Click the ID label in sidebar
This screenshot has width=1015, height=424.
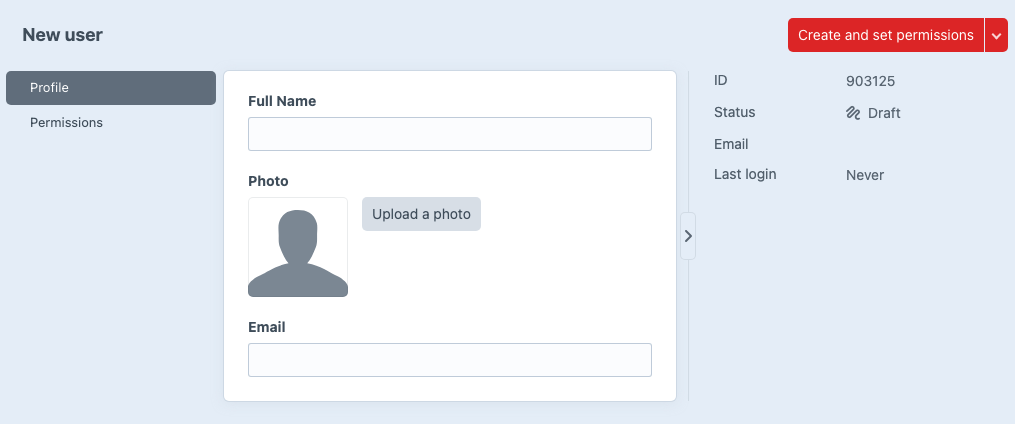coord(722,80)
